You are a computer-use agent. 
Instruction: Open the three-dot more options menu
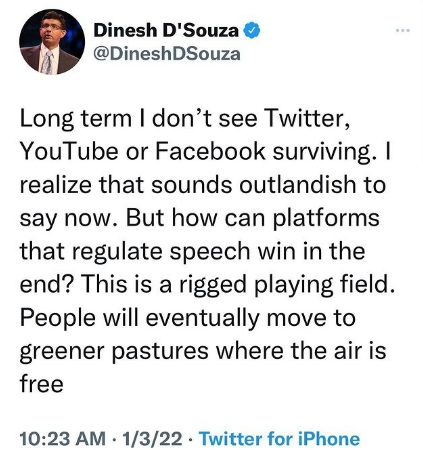pyautogui.click(x=402, y=31)
